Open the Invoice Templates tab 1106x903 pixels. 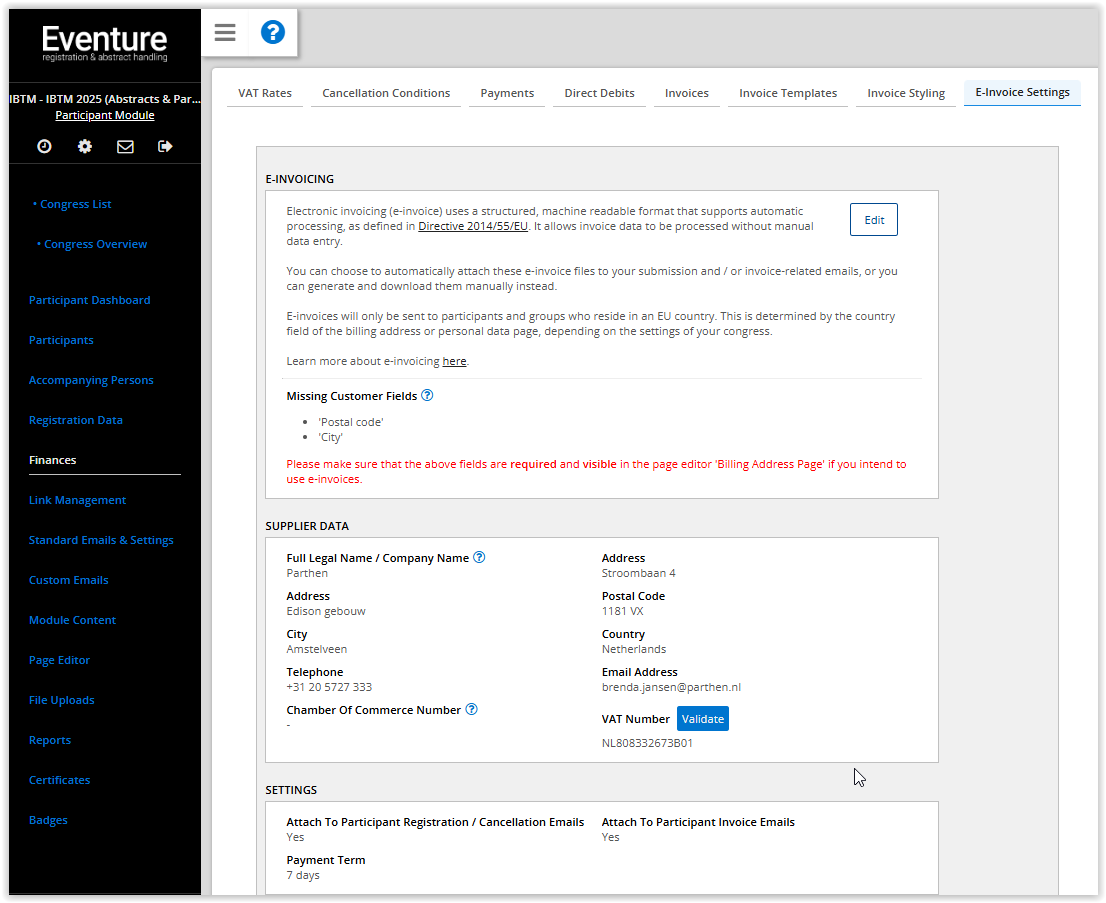click(788, 93)
